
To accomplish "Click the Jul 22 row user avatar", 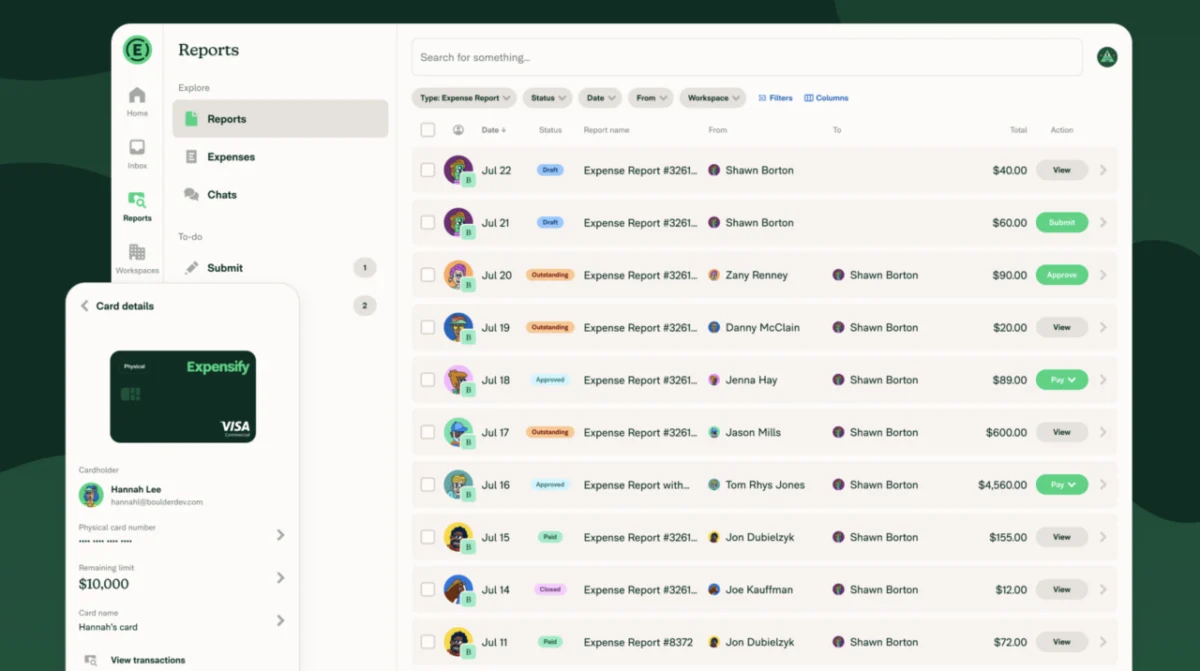I will [x=458, y=169].
